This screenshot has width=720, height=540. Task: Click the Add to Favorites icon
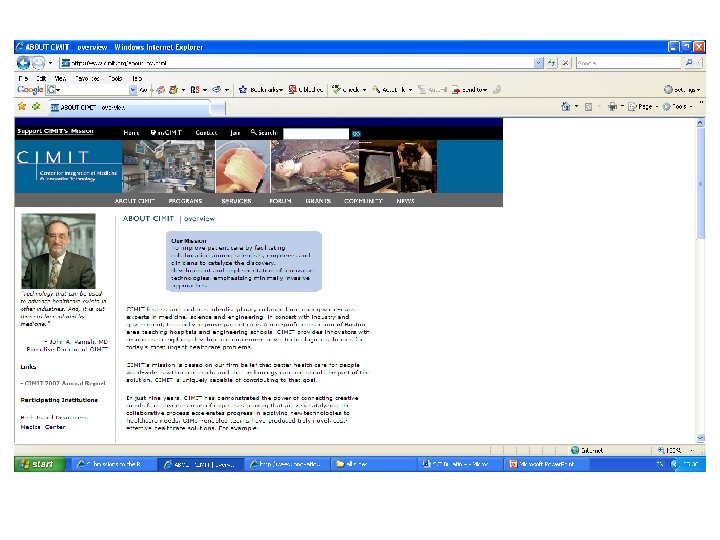(36, 107)
